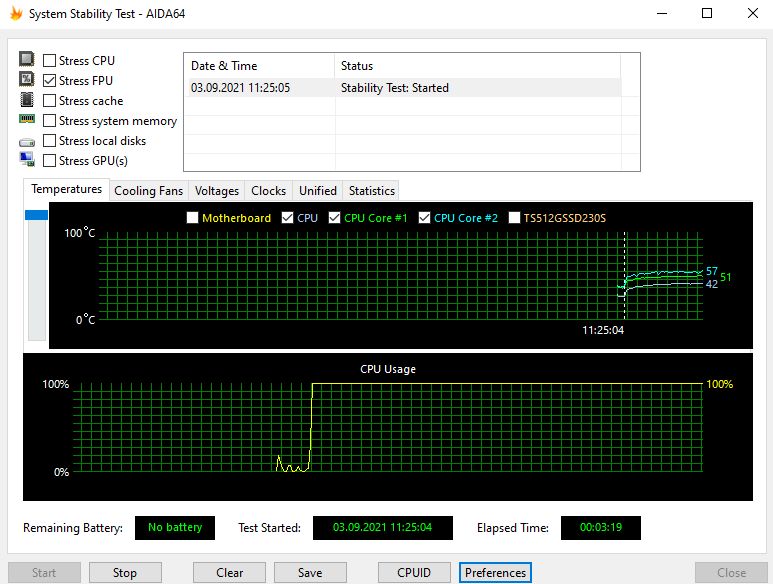Viewport: 773px width, 584px height.
Task: Click the disk drive icon beside local disks
Action: pyautogui.click(x=27, y=141)
